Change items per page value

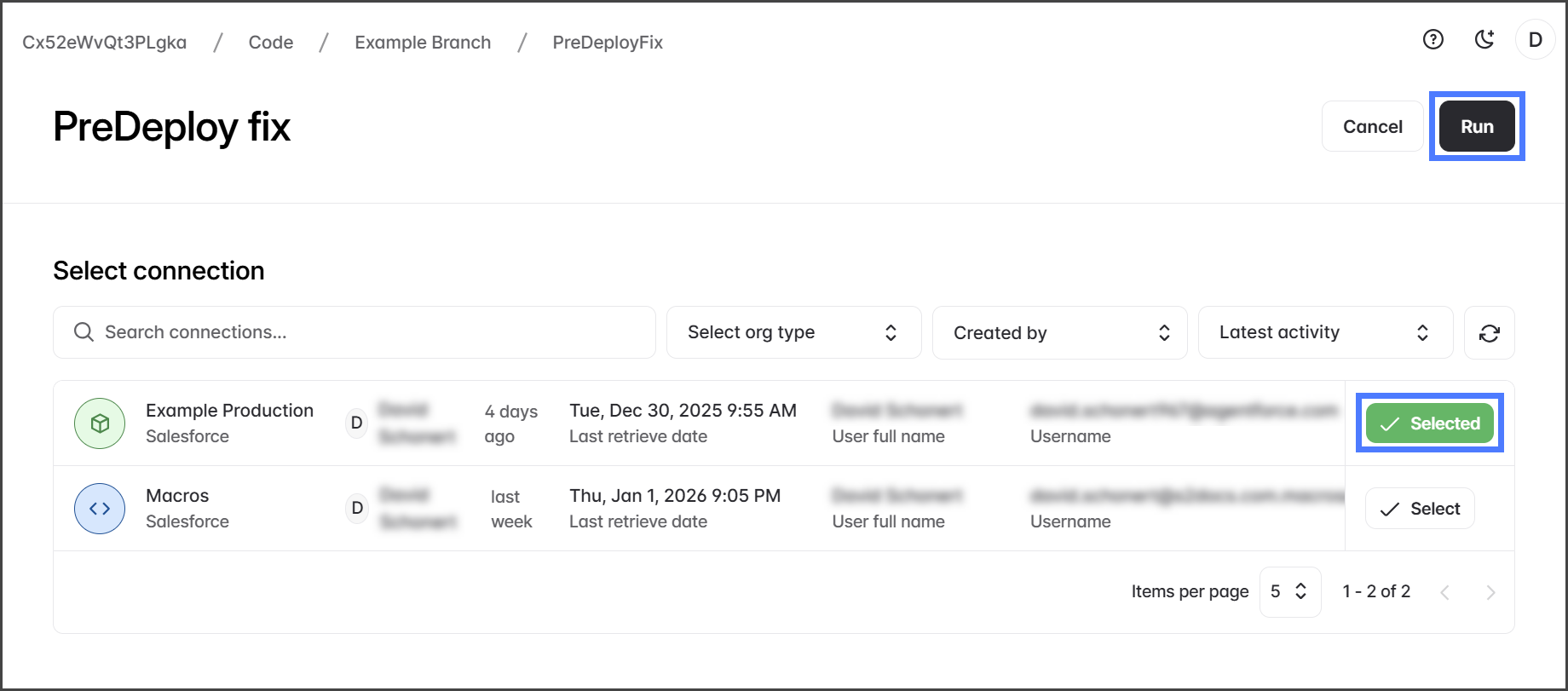[1289, 592]
